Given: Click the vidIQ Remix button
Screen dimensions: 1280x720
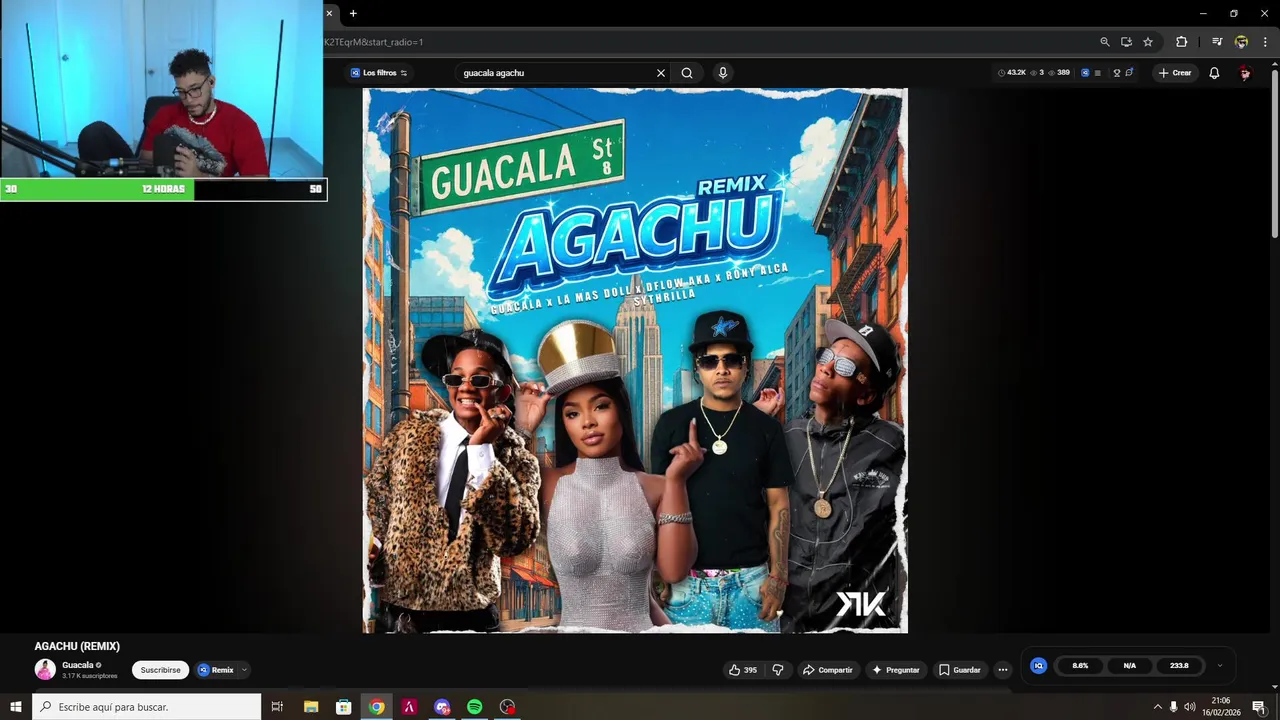Looking at the screenshot, I should (216, 670).
